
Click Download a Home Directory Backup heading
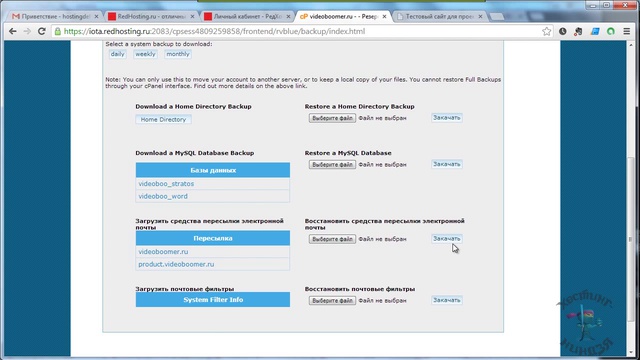pyautogui.click(x=193, y=107)
